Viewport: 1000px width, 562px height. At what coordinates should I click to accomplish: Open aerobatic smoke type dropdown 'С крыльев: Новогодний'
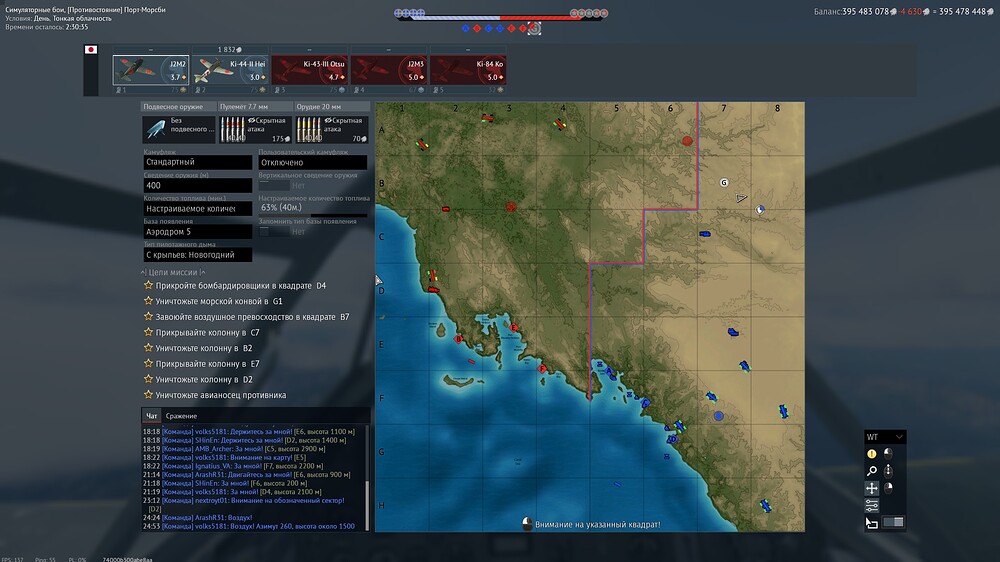198,255
